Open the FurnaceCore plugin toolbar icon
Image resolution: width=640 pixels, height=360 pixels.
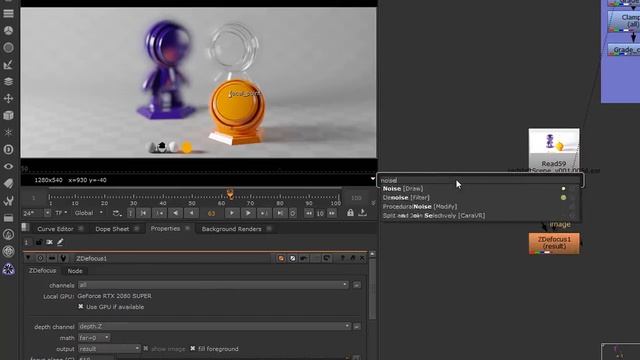8,234
